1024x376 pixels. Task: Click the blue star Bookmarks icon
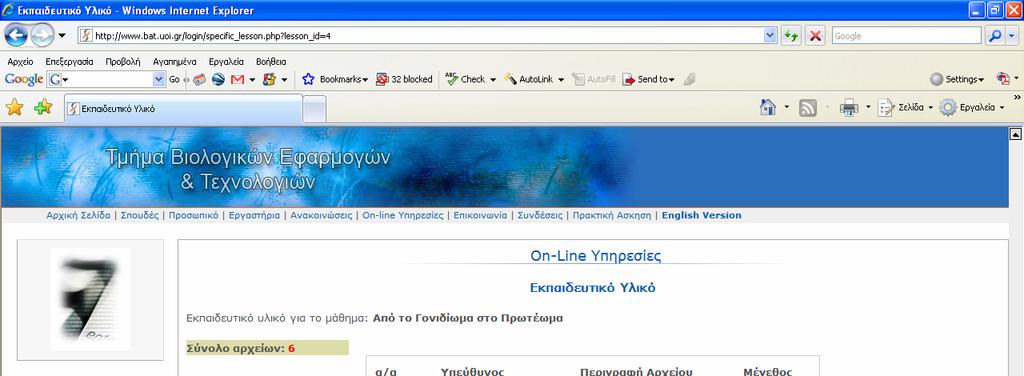point(308,79)
